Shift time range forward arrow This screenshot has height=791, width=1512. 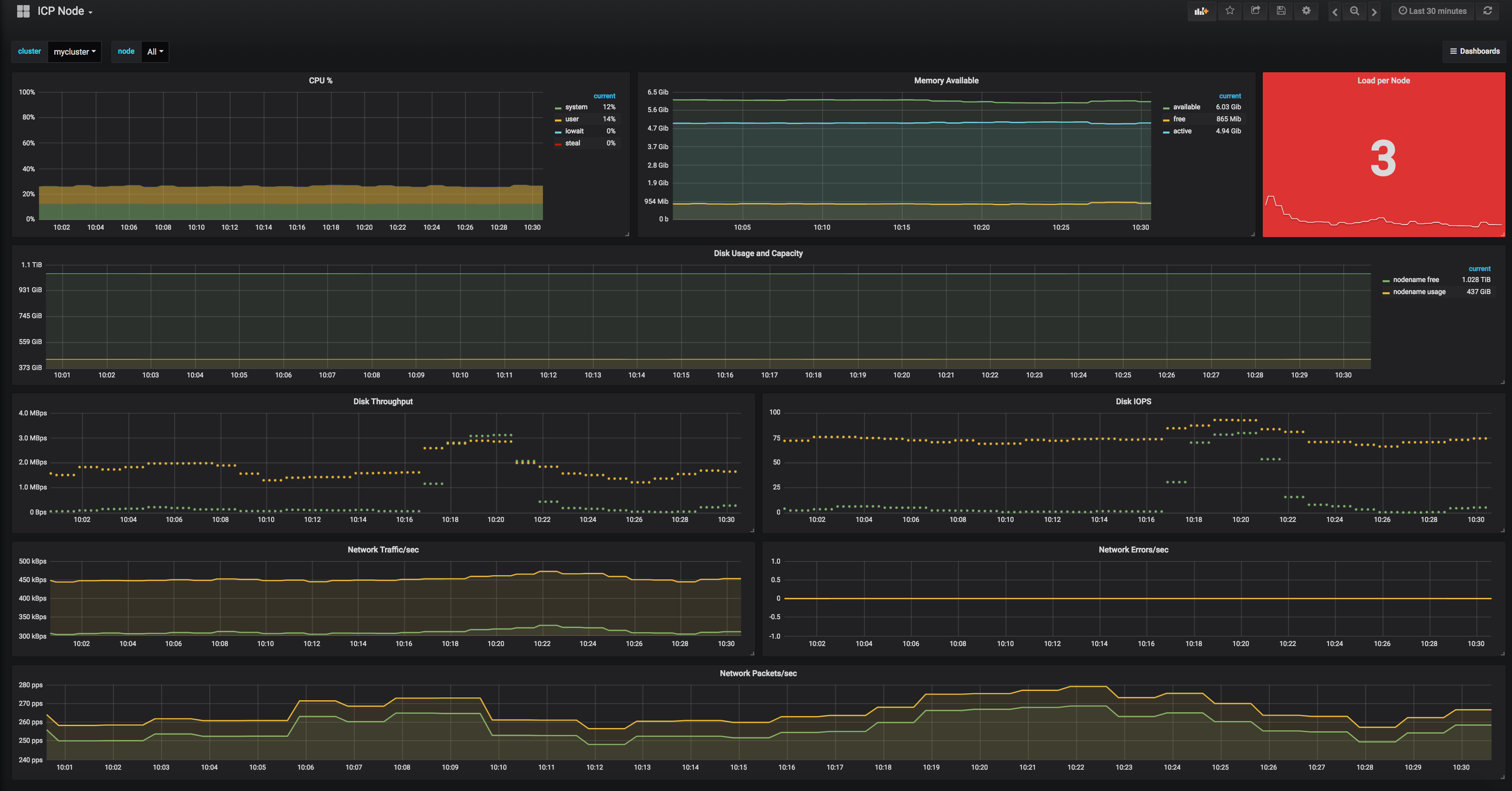click(x=1374, y=12)
